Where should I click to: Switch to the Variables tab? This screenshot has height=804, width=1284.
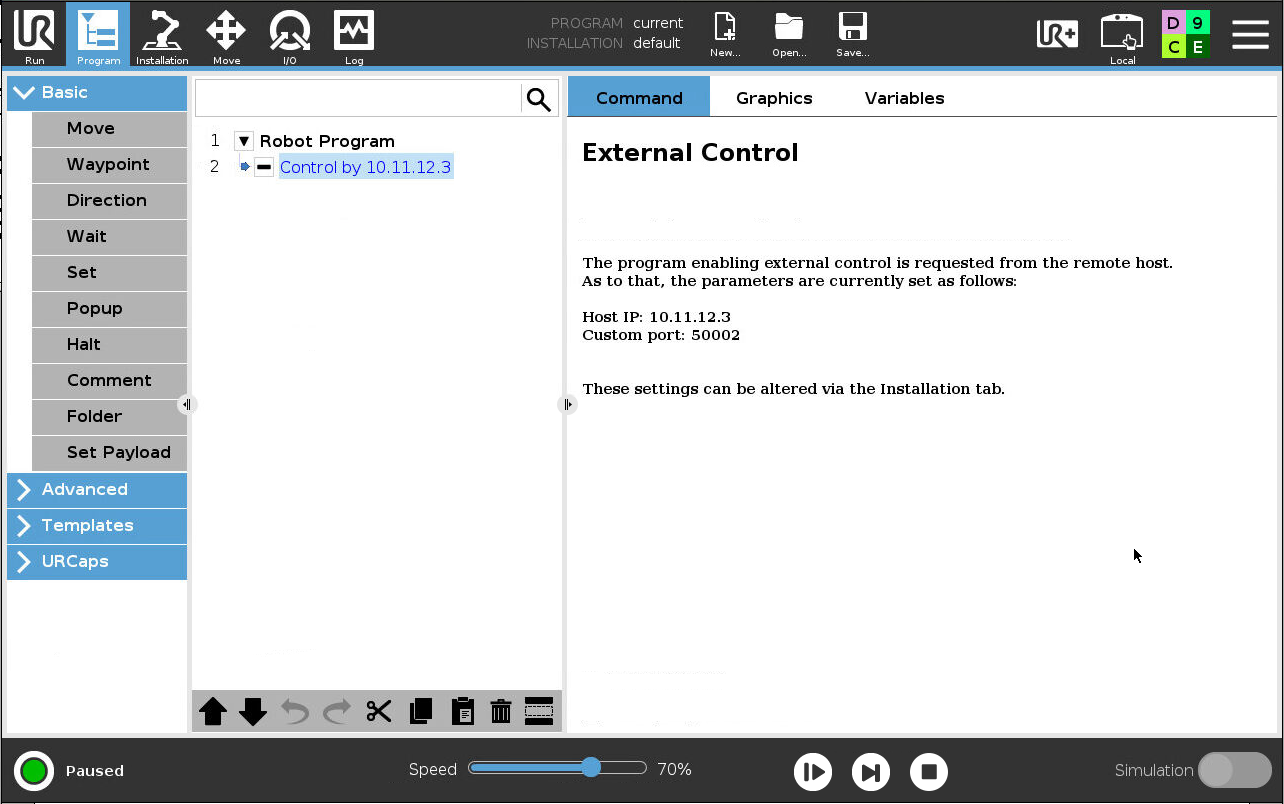[904, 98]
